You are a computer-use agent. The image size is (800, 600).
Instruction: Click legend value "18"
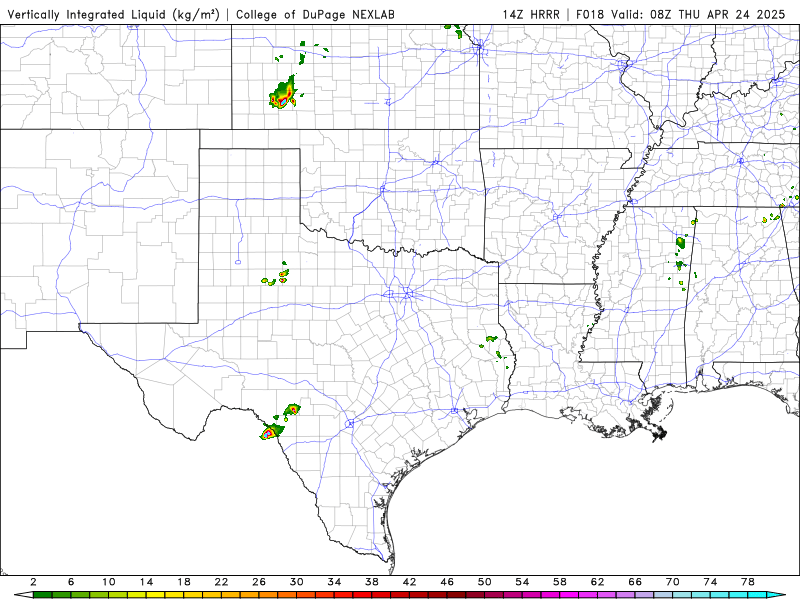[184, 582]
